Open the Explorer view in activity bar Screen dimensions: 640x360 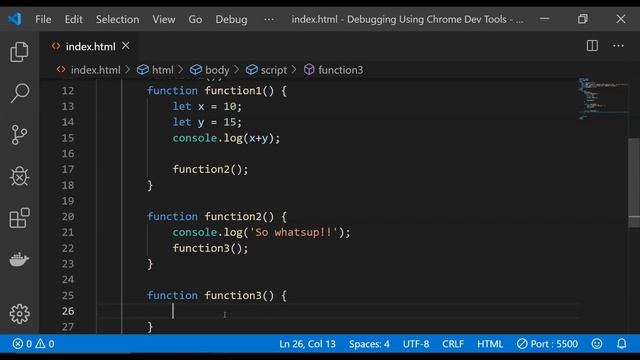coord(19,52)
